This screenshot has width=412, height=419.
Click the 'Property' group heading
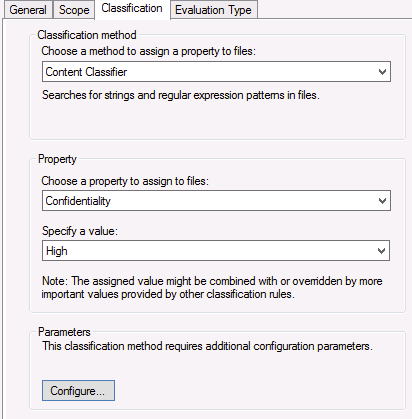[x=57, y=159]
